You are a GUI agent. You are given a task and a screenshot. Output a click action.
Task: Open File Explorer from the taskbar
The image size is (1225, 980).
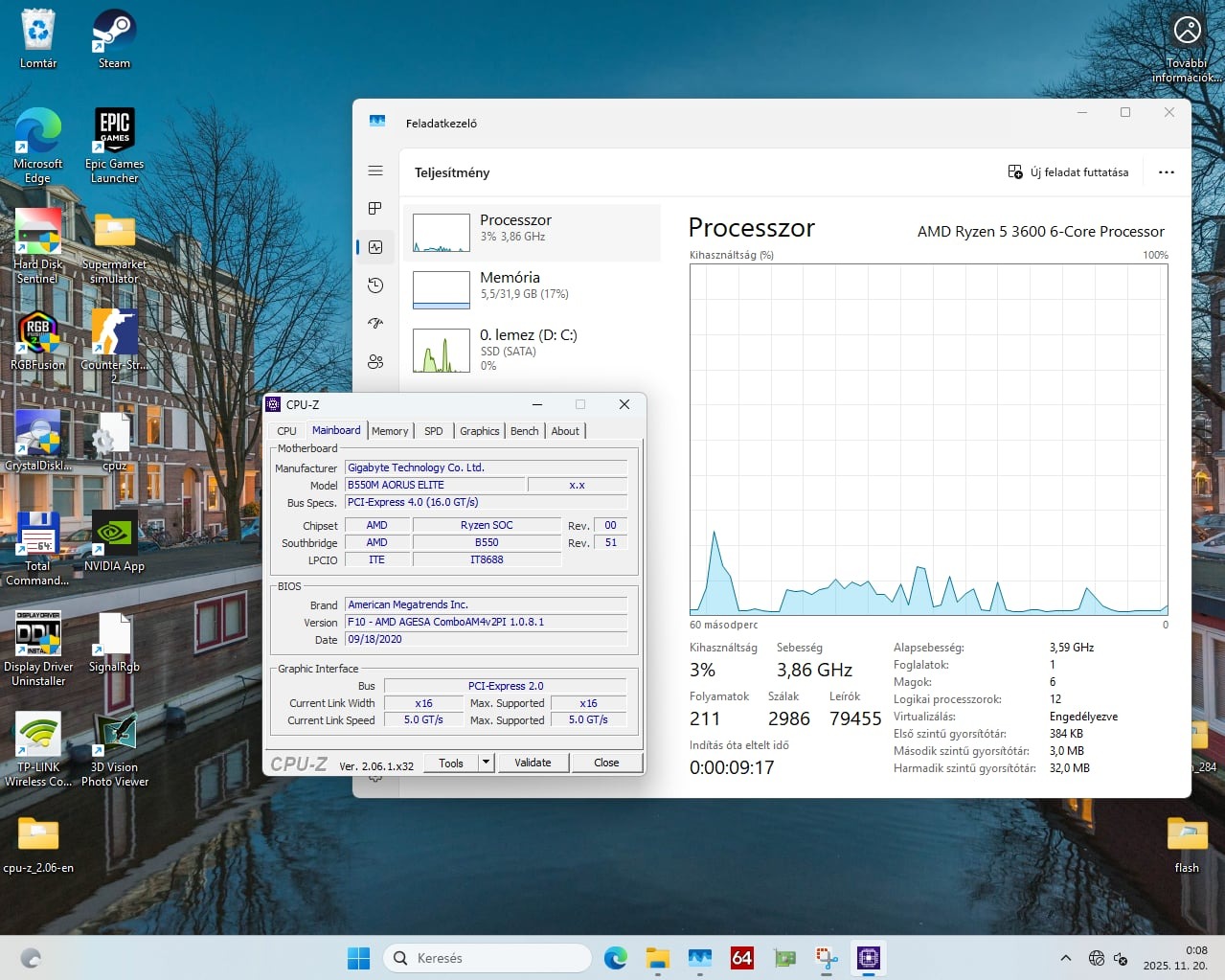(657, 958)
